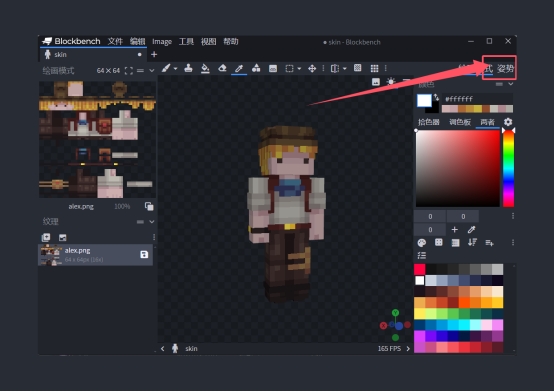Switch to the 调色板 tab
The height and width of the screenshot is (392, 554).
click(x=460, y=122)
